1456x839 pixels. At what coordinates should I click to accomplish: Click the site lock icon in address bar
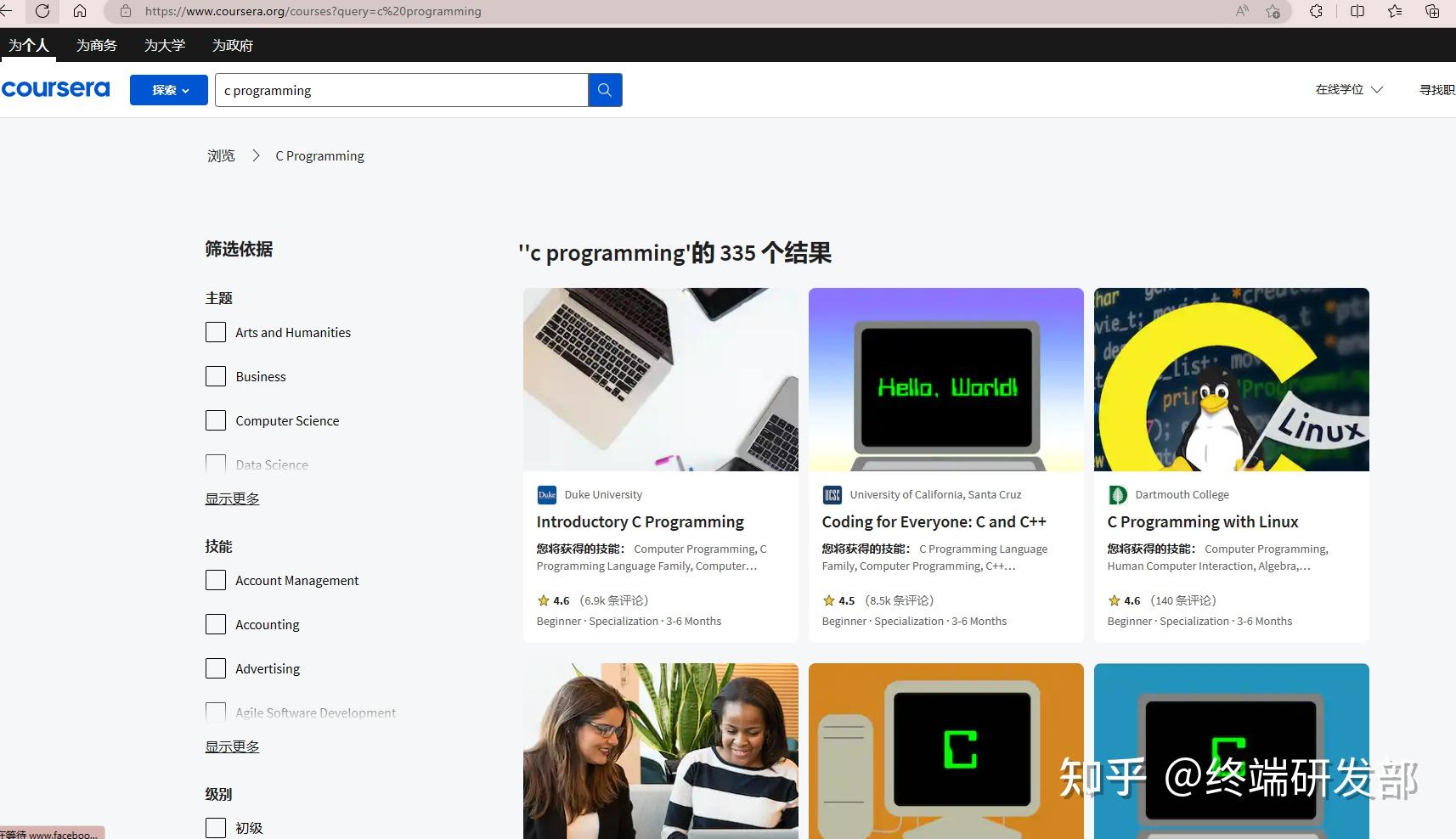coord(126,11)
